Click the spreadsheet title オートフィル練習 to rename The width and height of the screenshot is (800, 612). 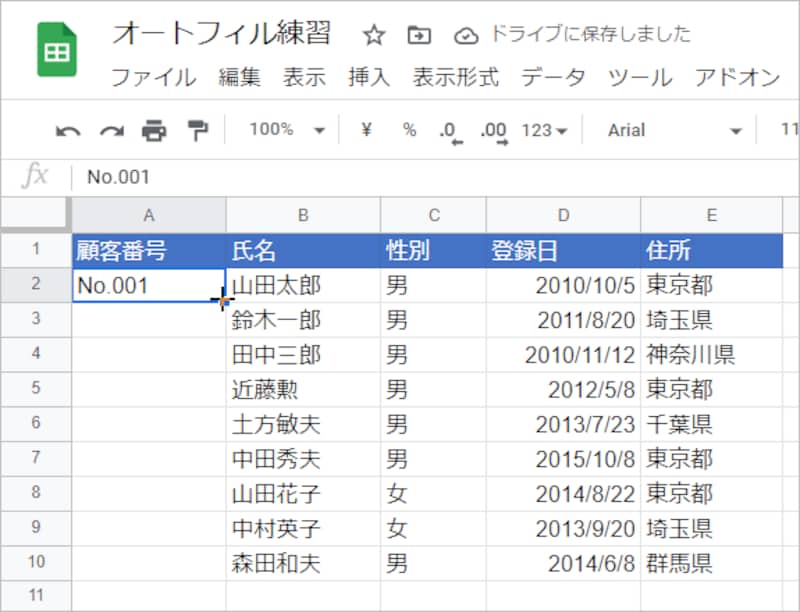(220, 32)
